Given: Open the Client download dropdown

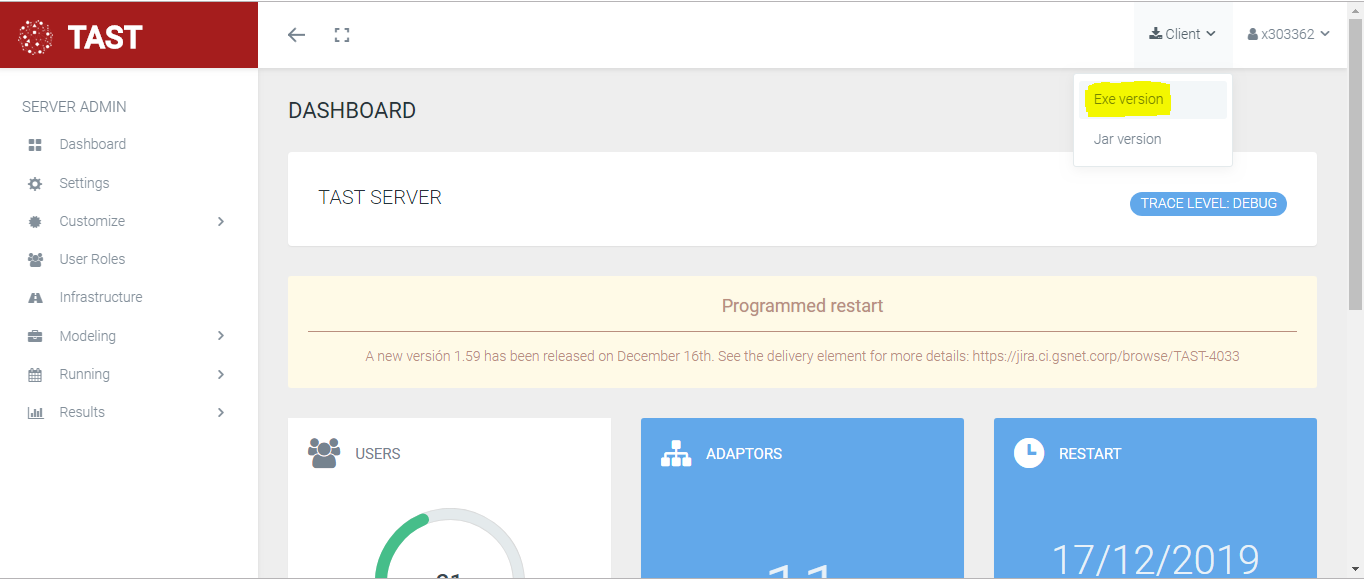Looking at the screenshot, I should [1183, 34].
